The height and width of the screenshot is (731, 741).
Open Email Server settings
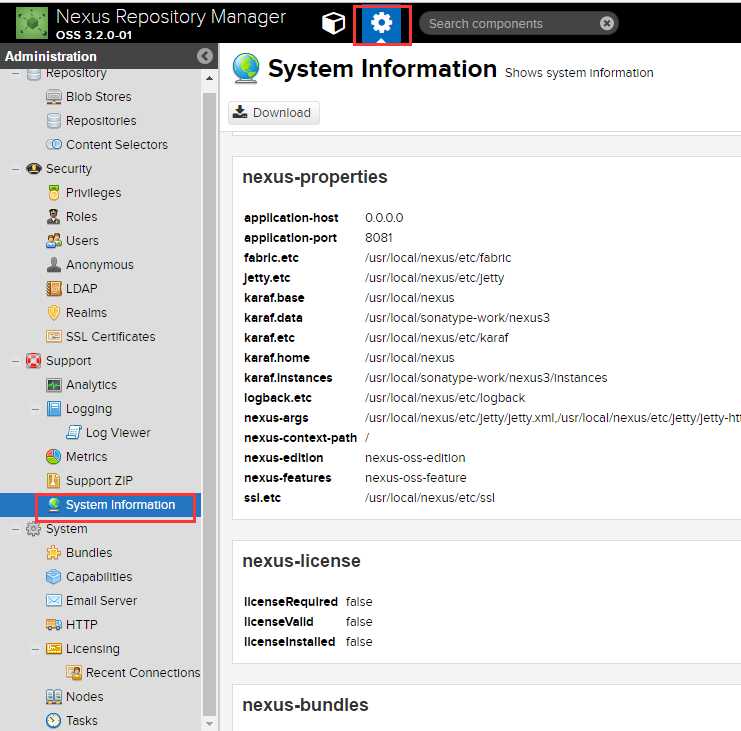(101, 601)
